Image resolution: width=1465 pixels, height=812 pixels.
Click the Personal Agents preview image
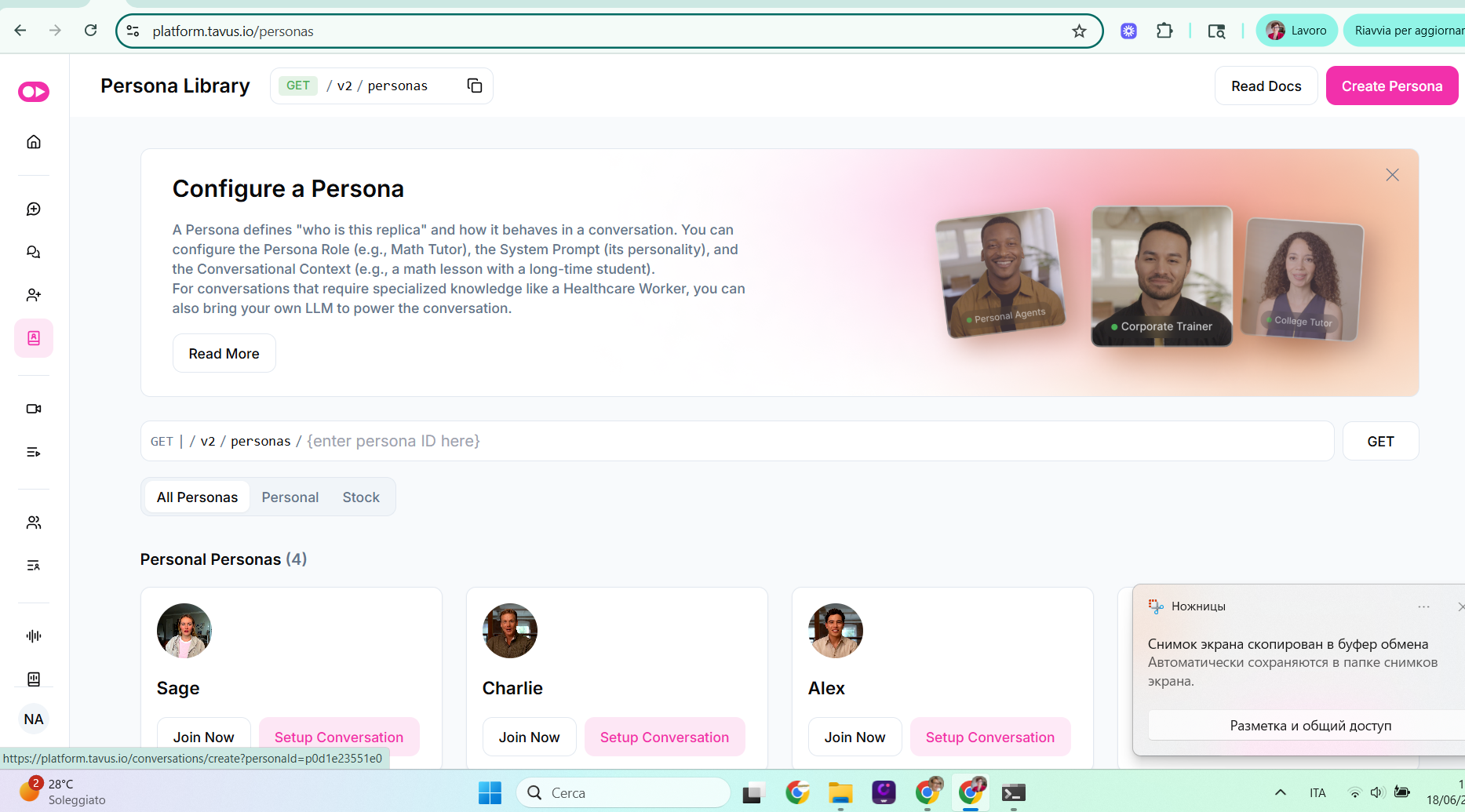(1001, 272)
